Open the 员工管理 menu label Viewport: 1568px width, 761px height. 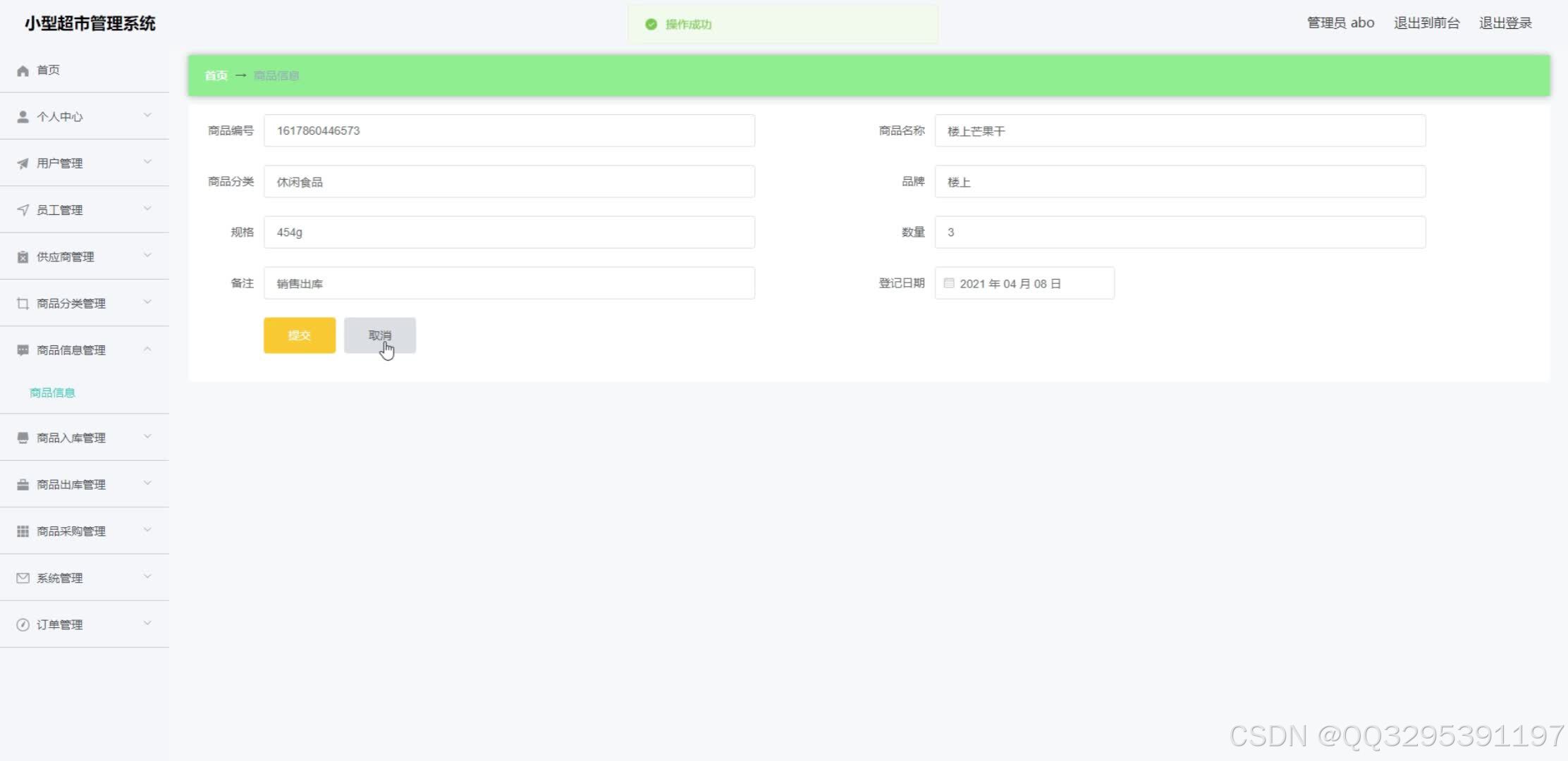pyautogui.click(x=60, y=210)
